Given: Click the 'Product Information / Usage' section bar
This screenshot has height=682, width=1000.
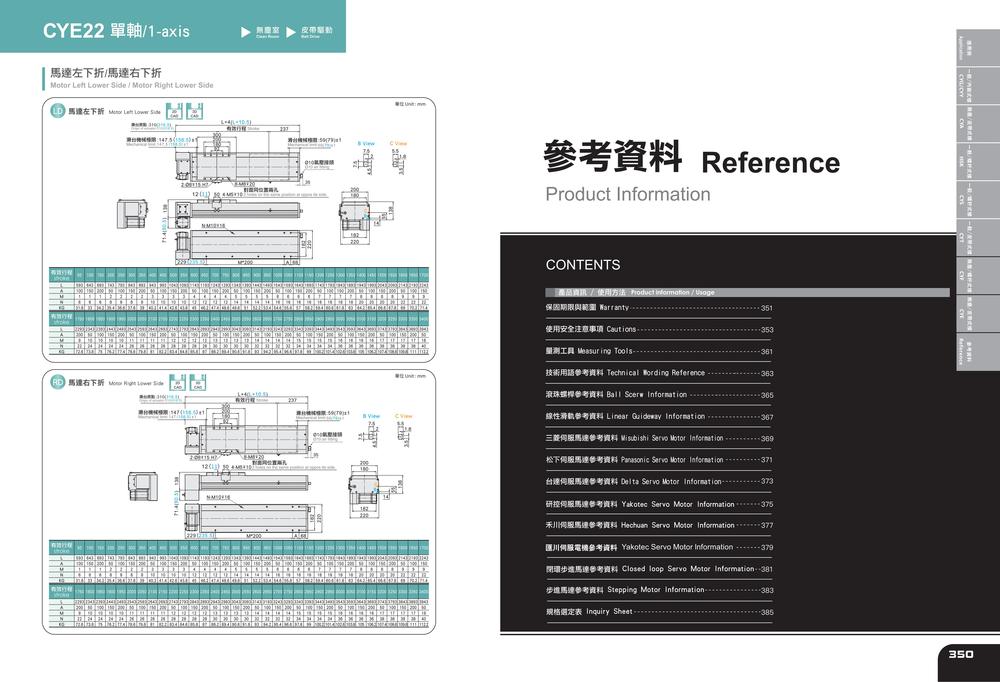Looking at the screenshot, I should tap(747, 292).
